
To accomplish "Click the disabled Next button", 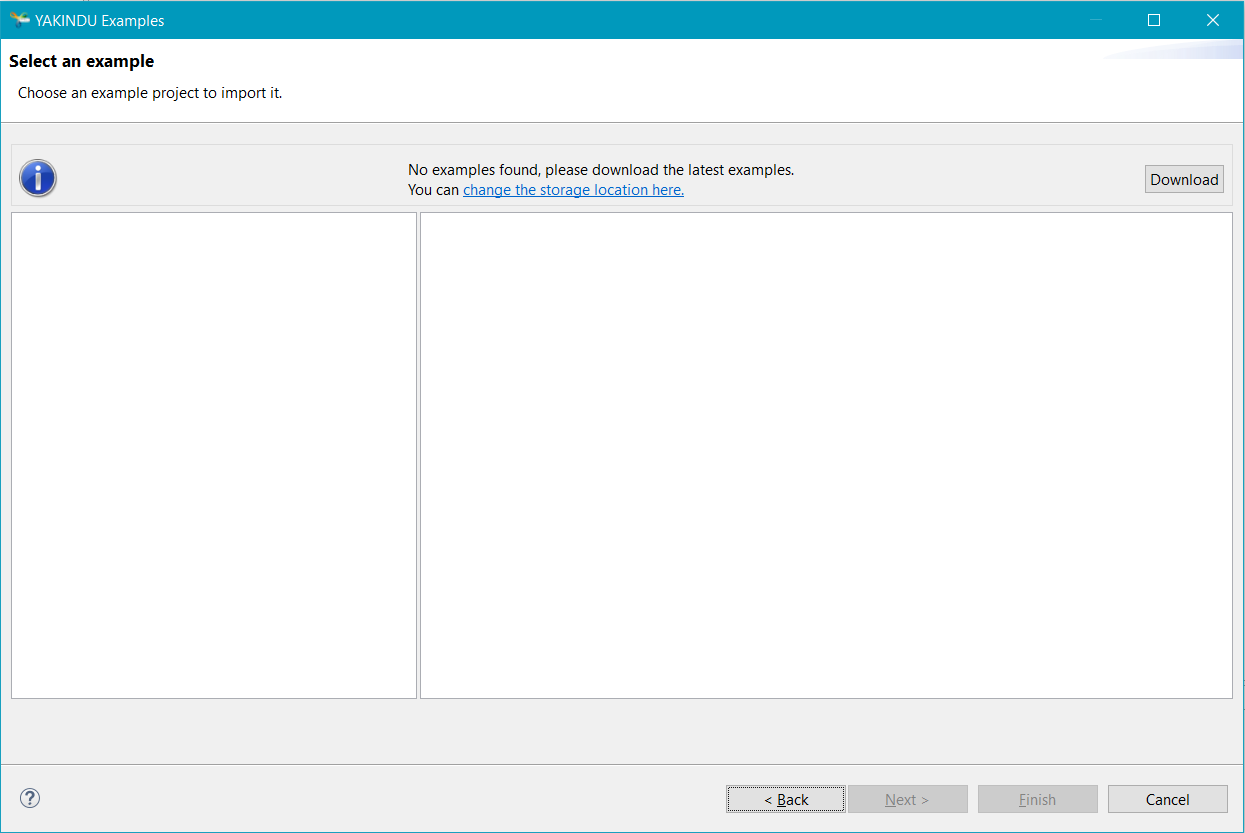I will [907, 799].
